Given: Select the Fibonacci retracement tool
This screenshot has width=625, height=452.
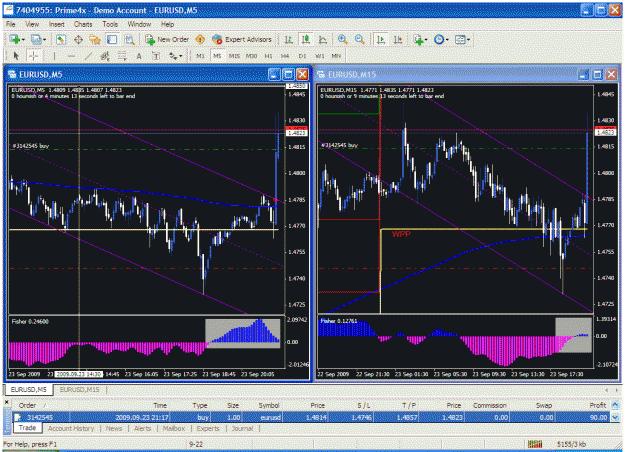Looking at the screenshot, I should coord(122,56).
